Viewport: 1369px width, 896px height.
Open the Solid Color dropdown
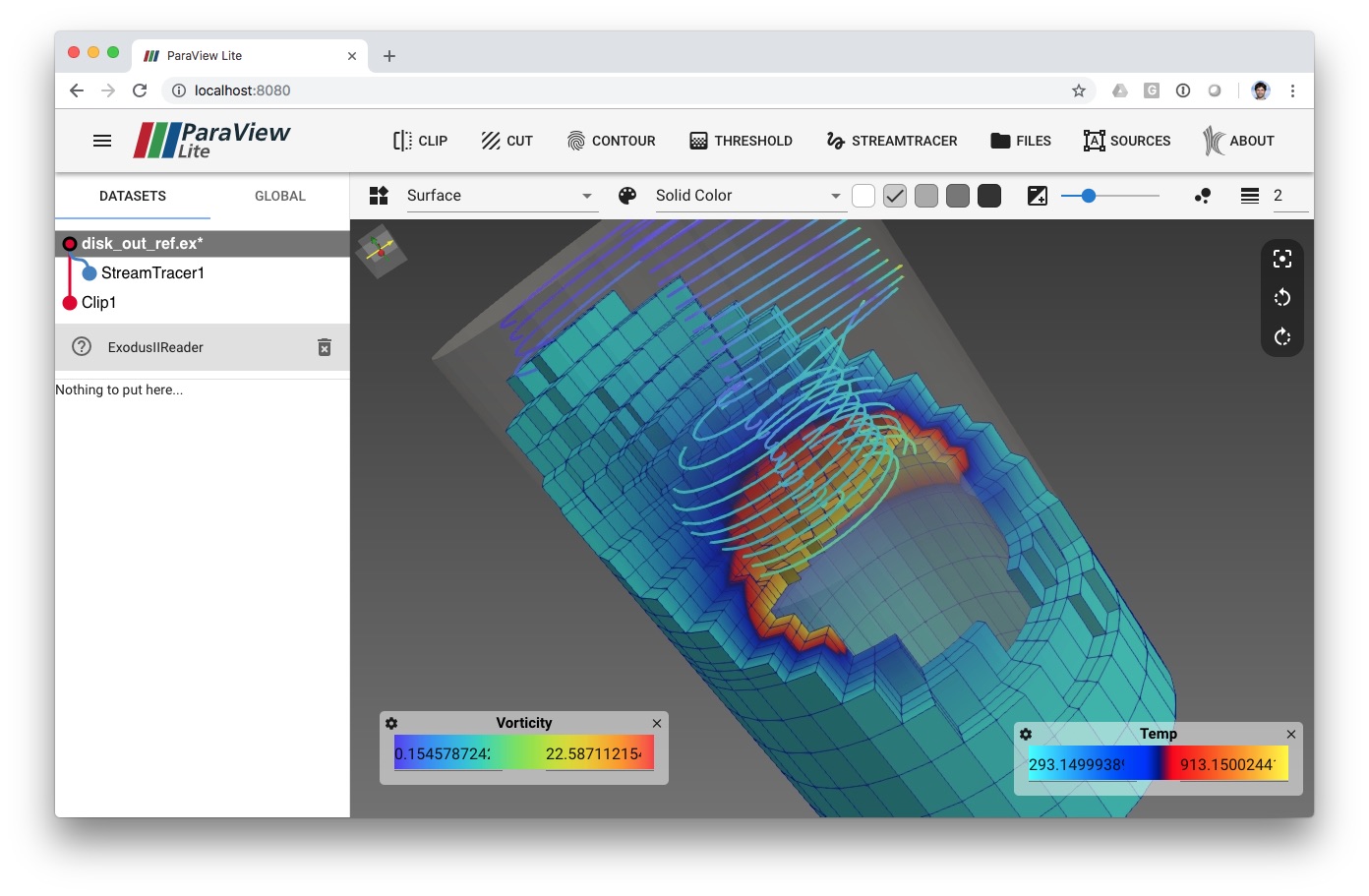(749, 196)
